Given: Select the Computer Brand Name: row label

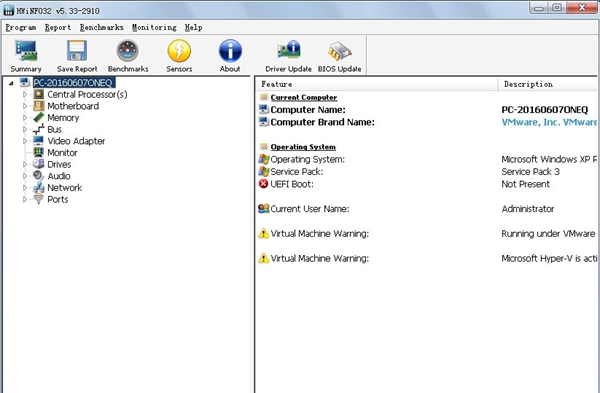Looking at the screenshot, I should [x=322, y=122].
